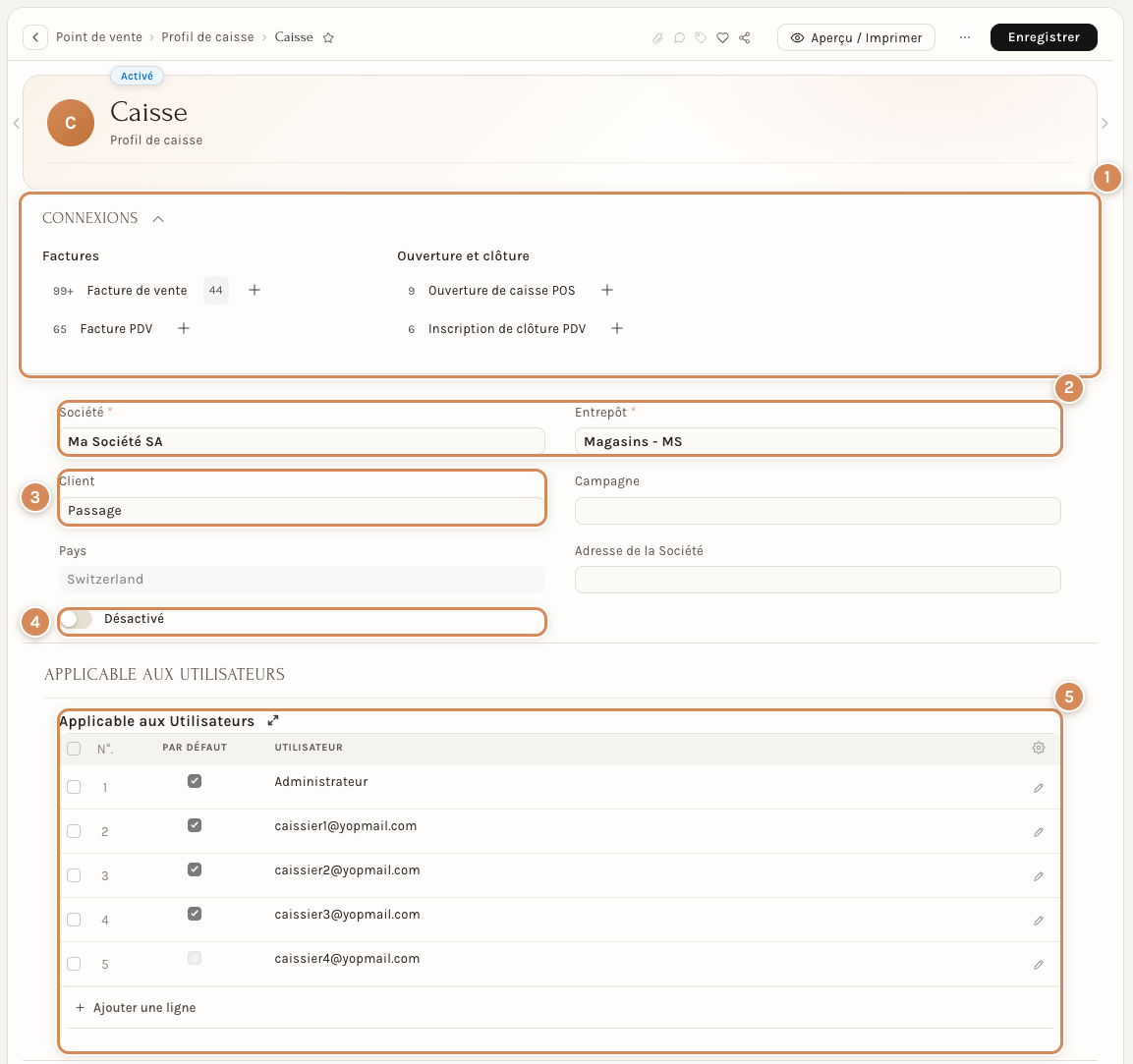
Task: Expand the Applicable aux Utilisateurs table fullscreen
Action: tap(273, 721)
